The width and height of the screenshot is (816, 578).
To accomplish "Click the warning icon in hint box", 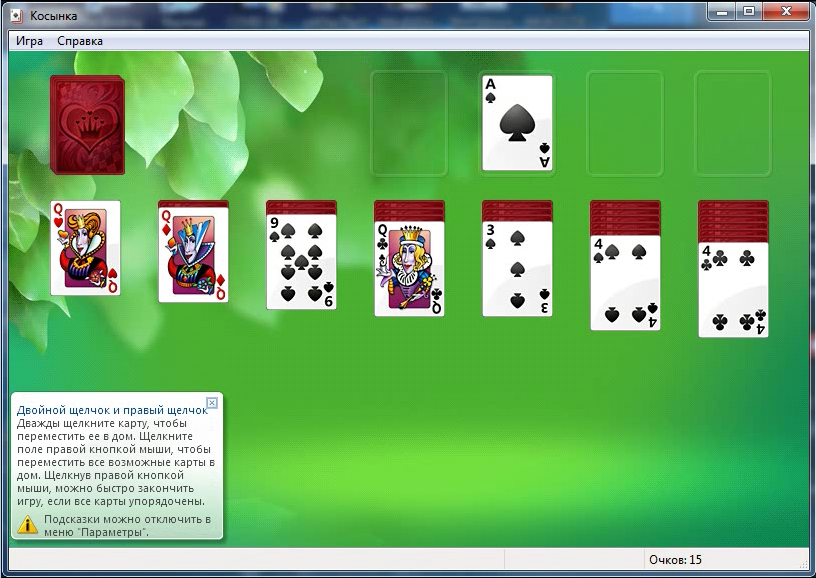I will click(x=28, y=524).
